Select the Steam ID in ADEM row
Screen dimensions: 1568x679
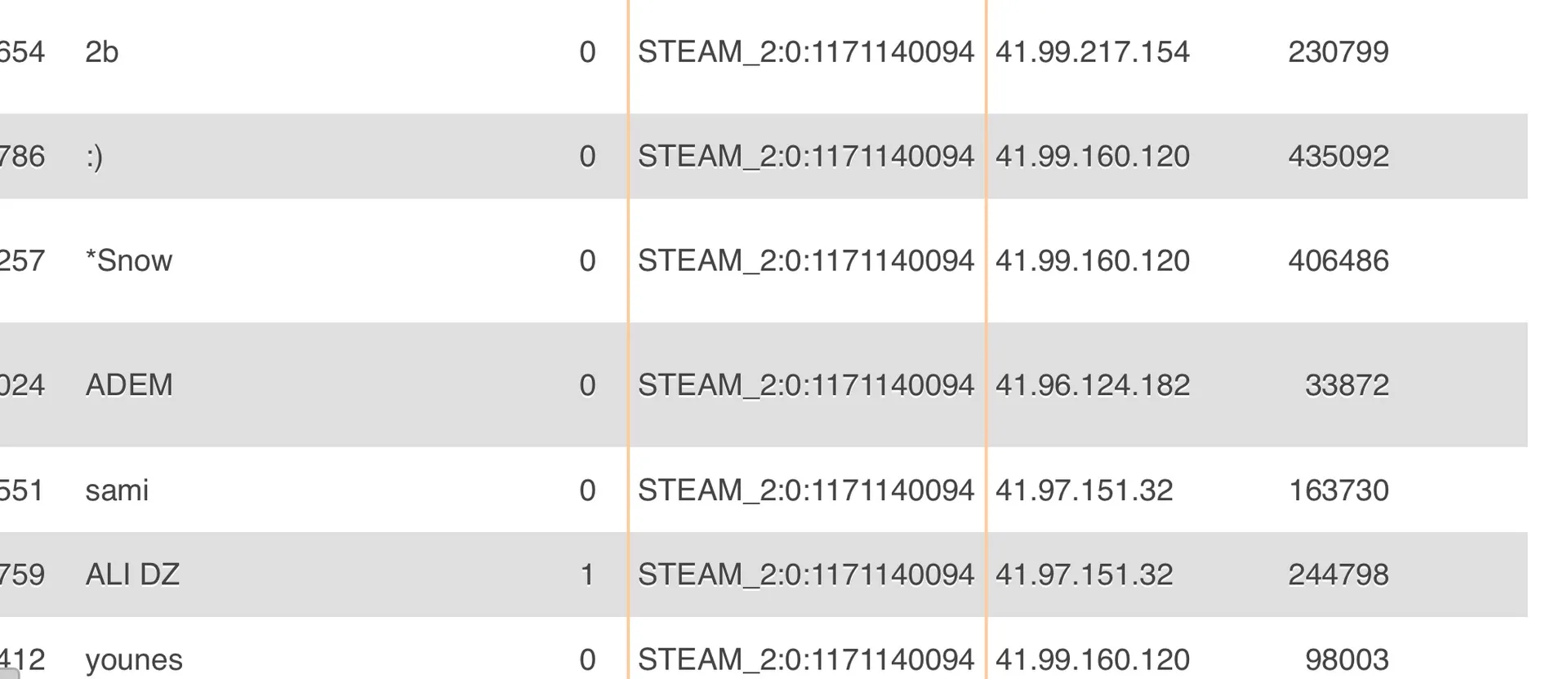tap(805, 385)
